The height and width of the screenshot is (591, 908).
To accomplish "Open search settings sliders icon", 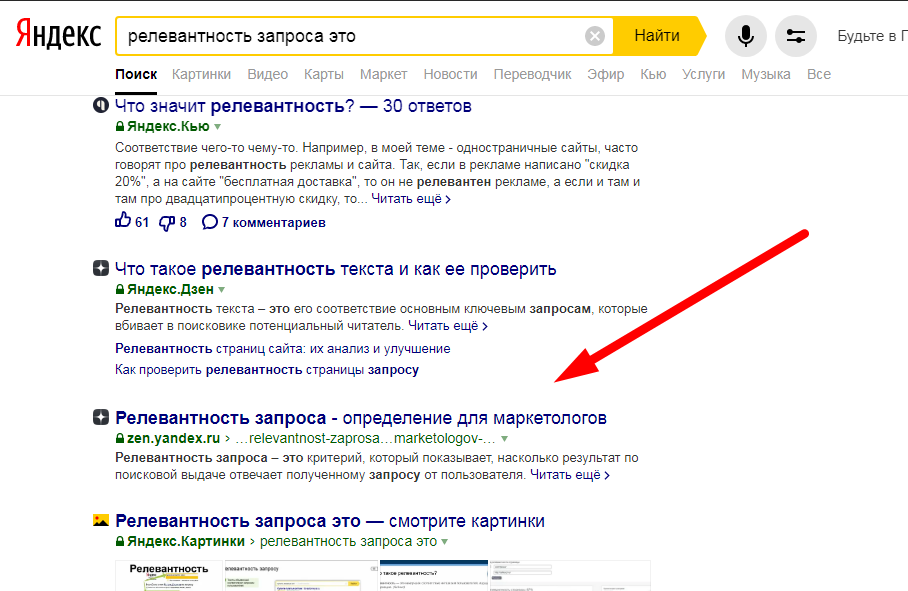I will click(x=796, y=36).
